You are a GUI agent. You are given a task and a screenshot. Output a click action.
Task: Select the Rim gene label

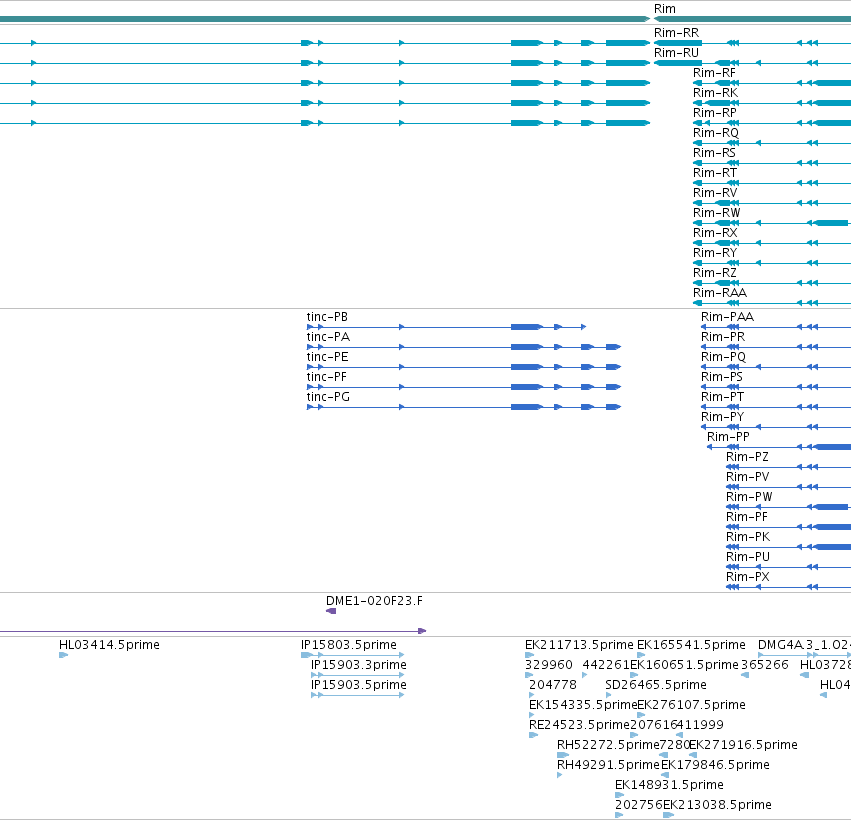tap(664, 9)
